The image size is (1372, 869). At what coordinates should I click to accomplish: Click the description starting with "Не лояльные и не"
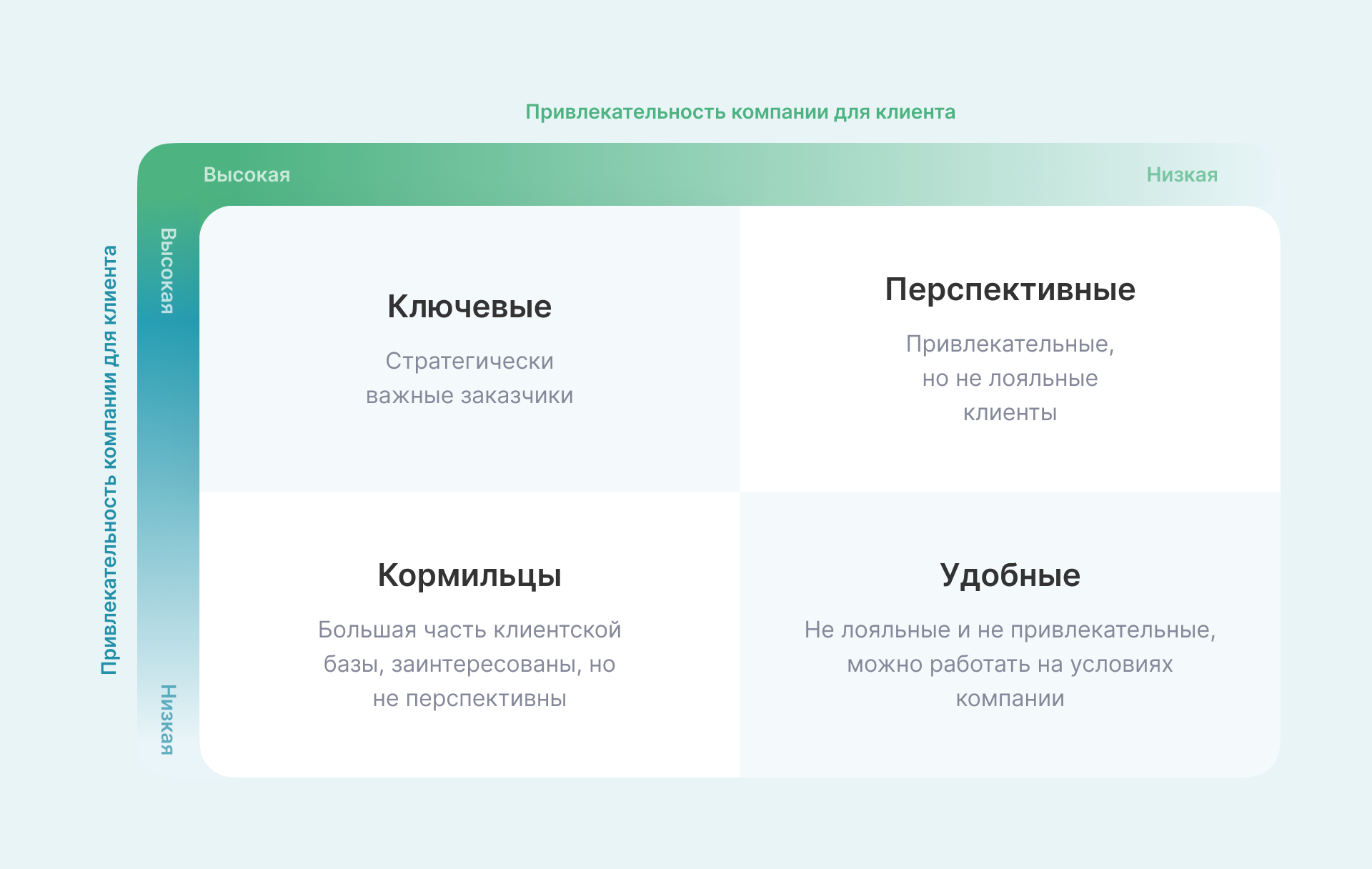1010,664
